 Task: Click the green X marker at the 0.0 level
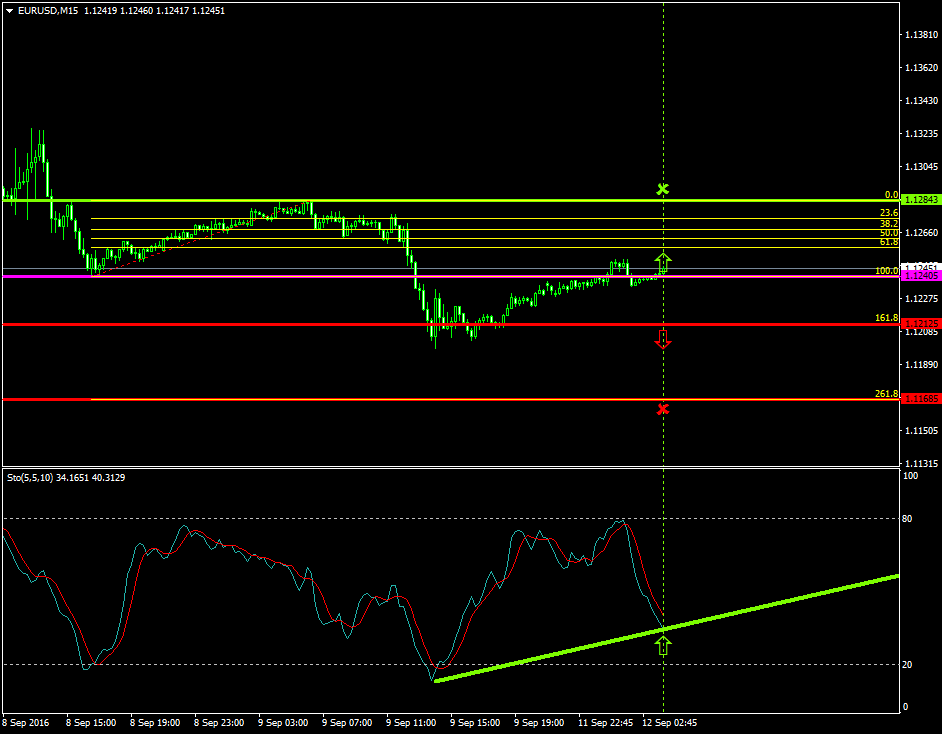[663, 188]
